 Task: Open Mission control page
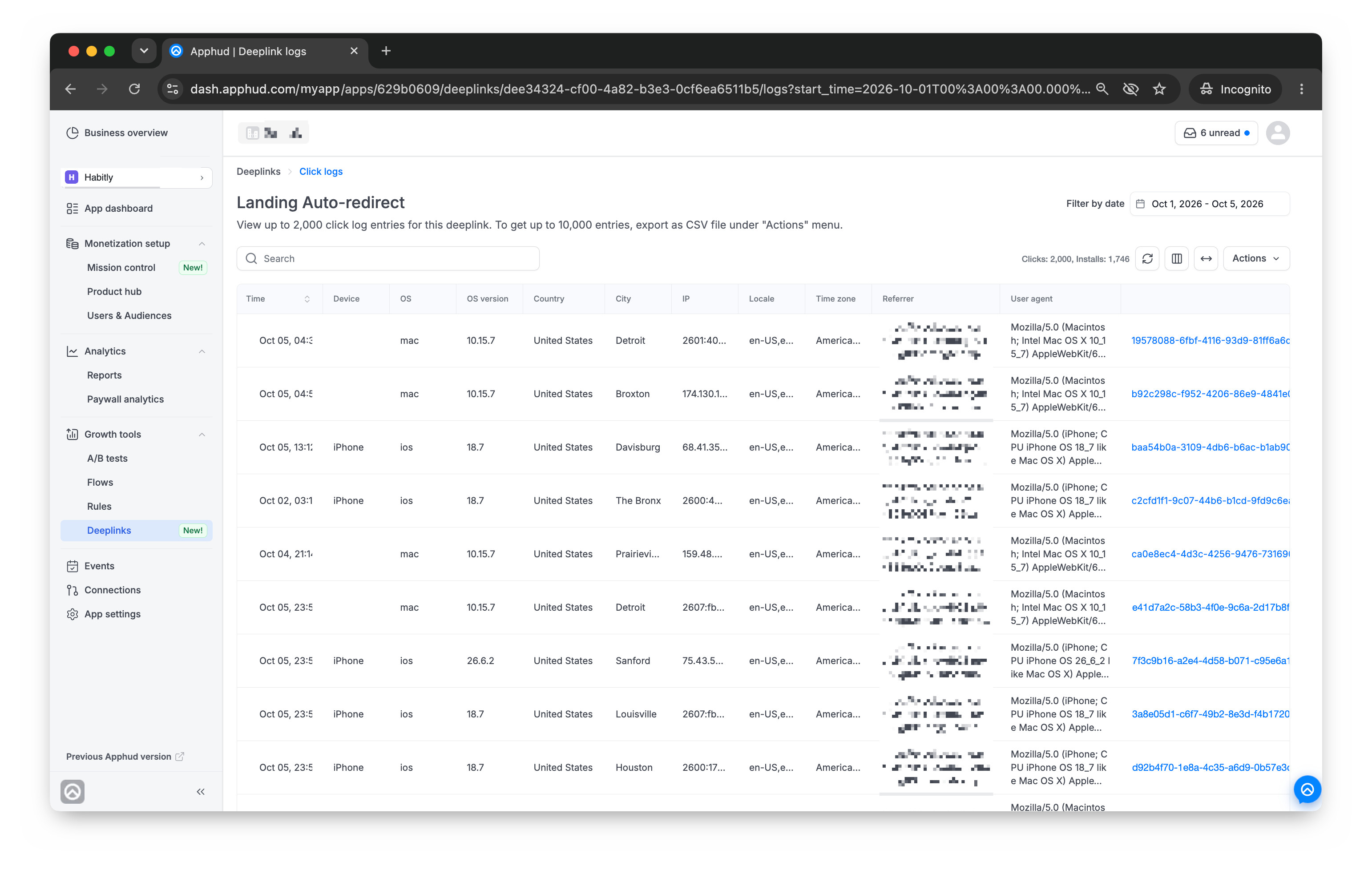click(x=121, y=267)
